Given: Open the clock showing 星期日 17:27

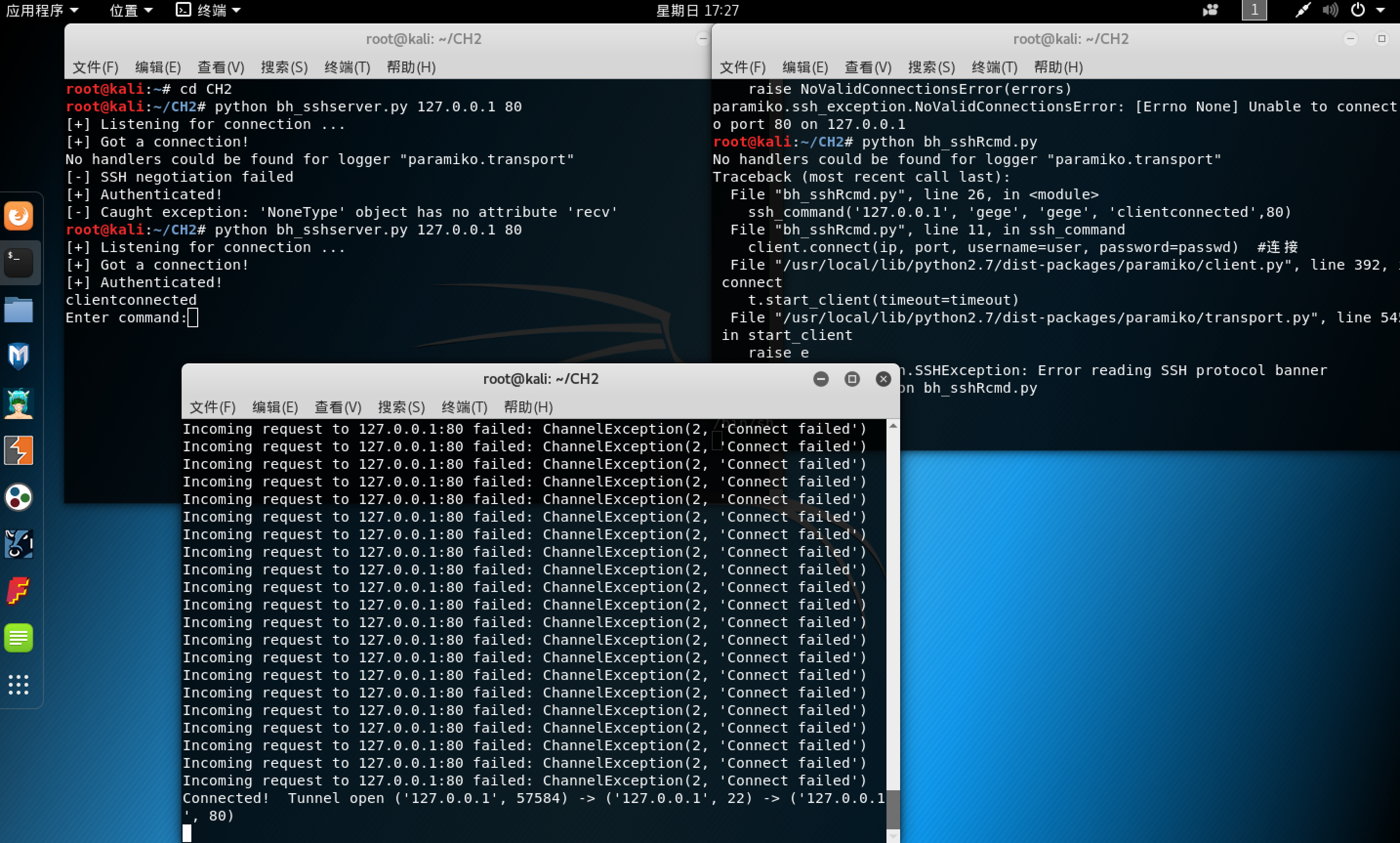Looking at the screenshot, I should (697, 10).
